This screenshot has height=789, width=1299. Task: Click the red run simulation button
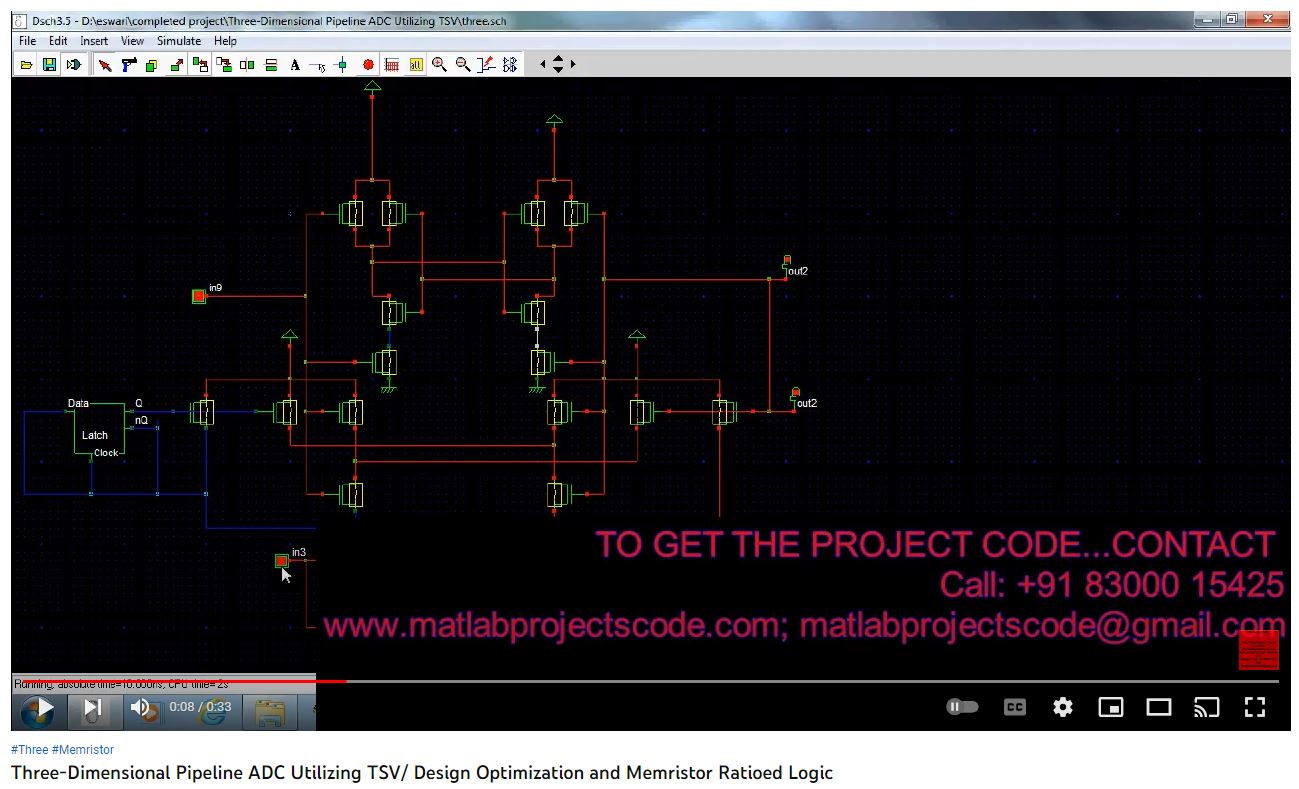(368, 65)
